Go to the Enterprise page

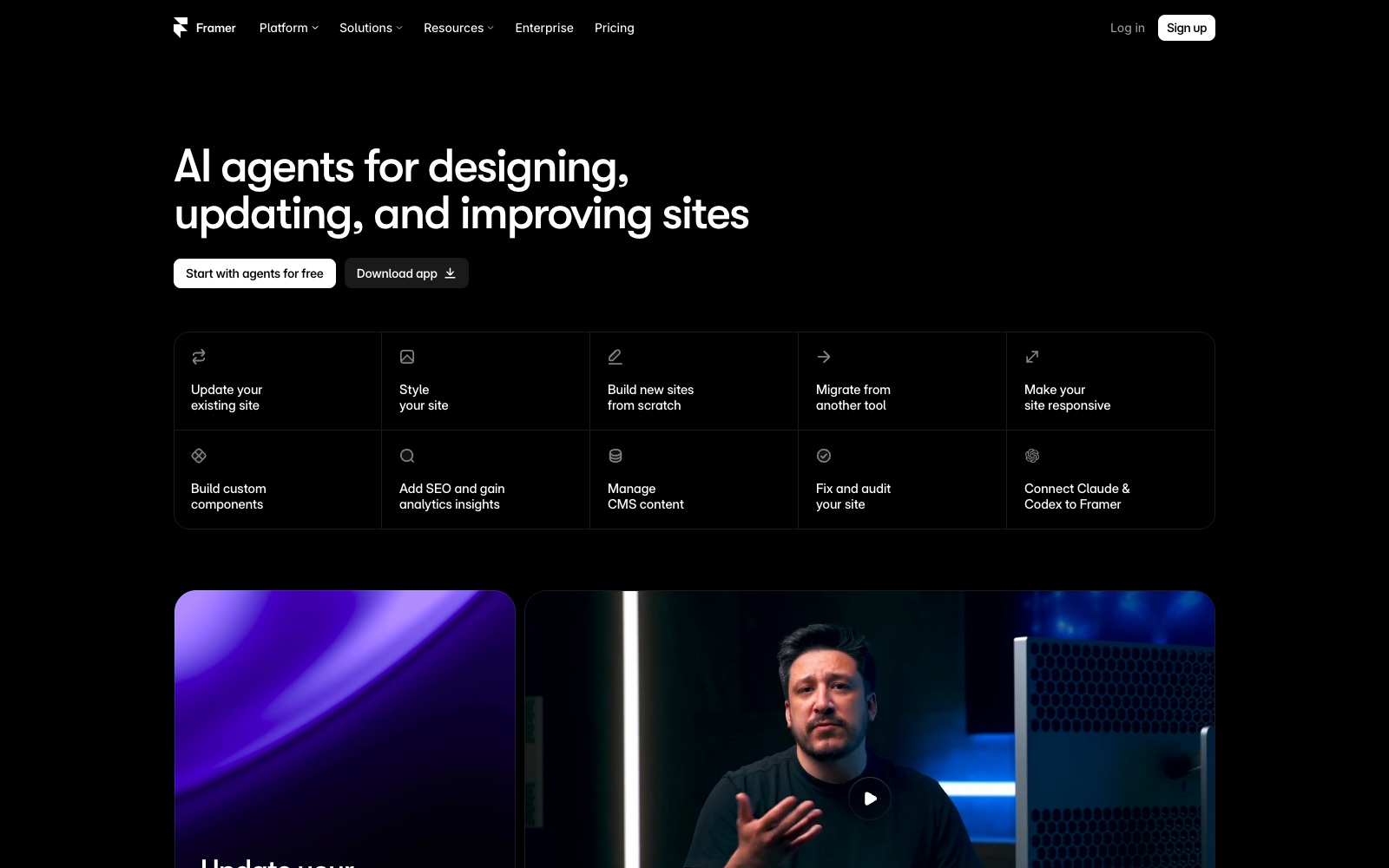(x=544, y=28)
